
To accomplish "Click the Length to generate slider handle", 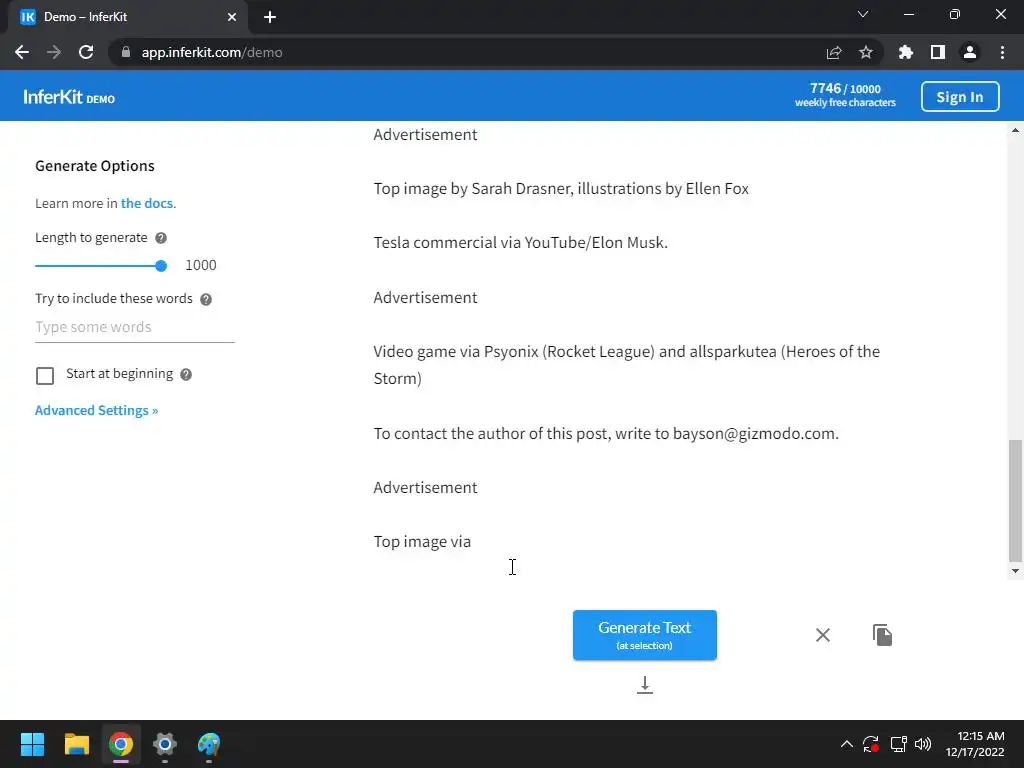I will point(161,266).
